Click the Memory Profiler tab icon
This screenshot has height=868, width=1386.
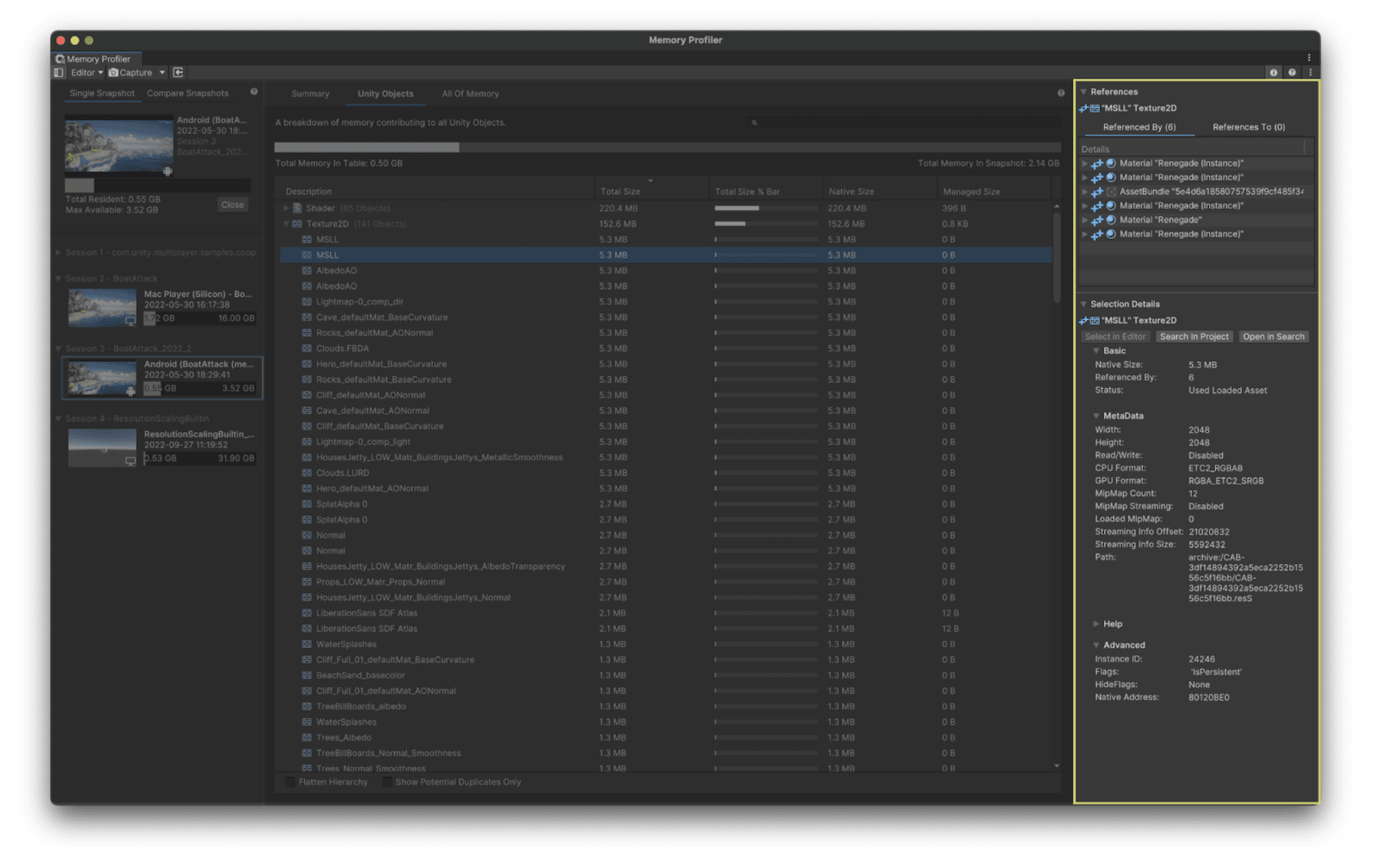pos(60,59)
